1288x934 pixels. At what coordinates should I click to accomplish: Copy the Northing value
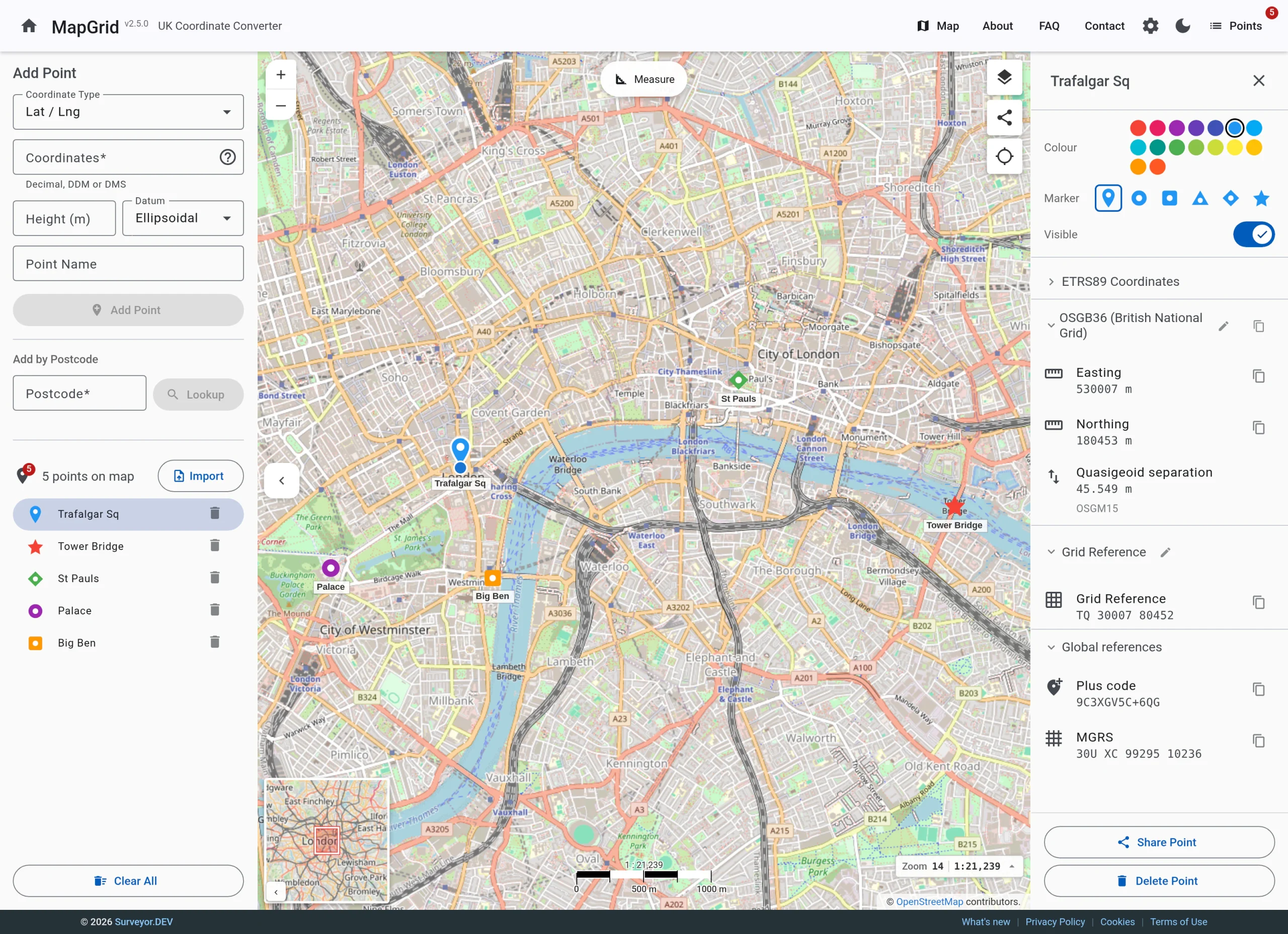coord(1258,427)
